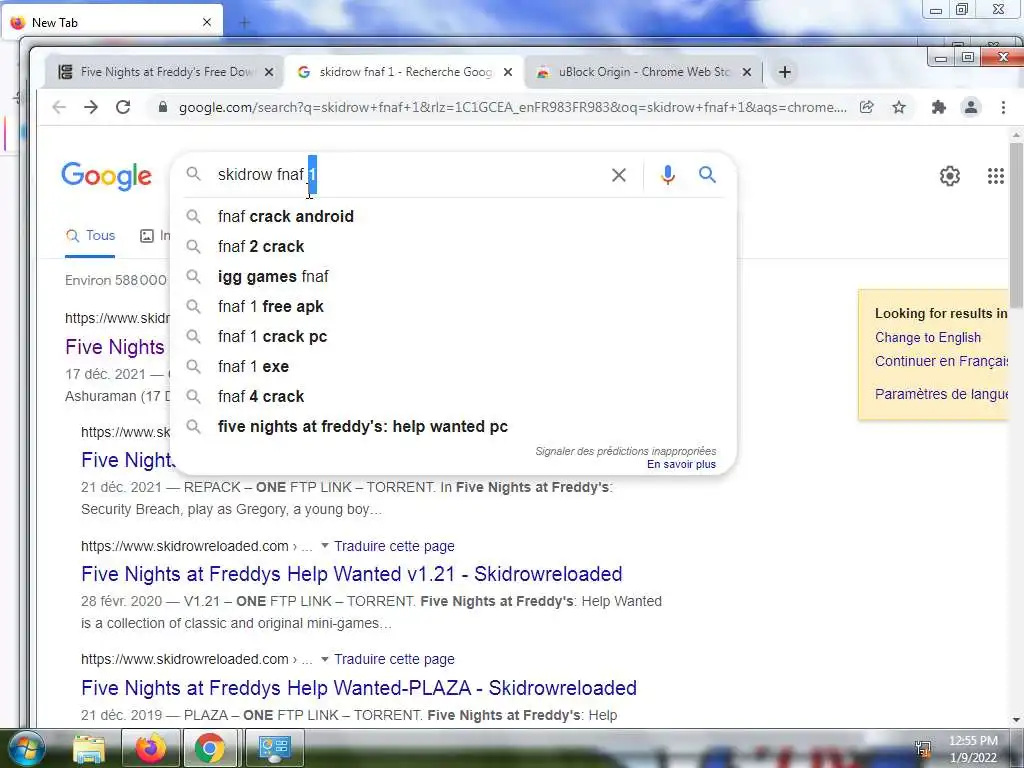This screenshot has width=1024, height=768.
Task: Select the skidrow fnaf 1 Google tab
Action: click(405, 72)
